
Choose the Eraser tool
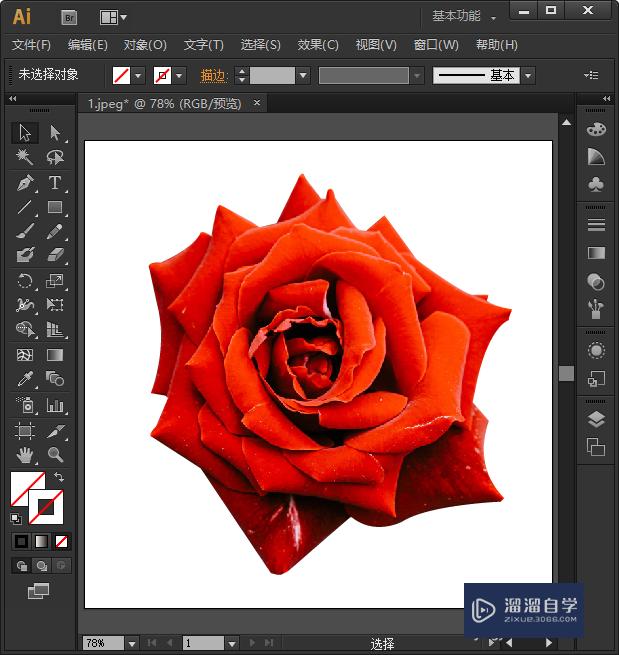55,255
